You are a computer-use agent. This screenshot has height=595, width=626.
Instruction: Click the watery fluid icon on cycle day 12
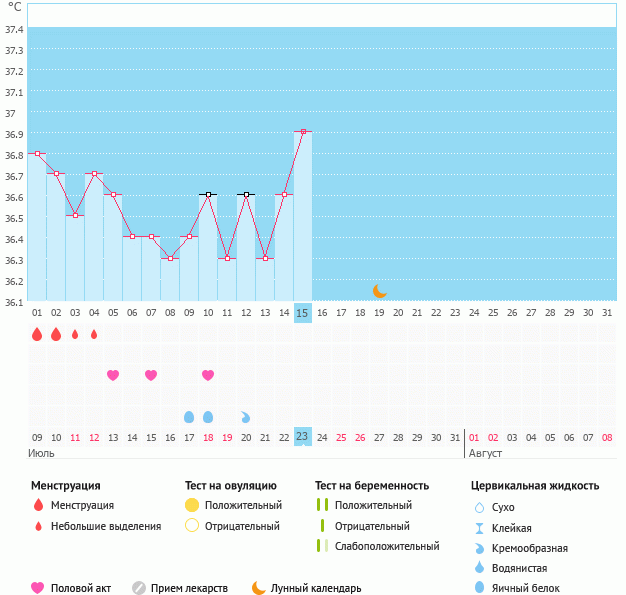click(x=246, y=416)
